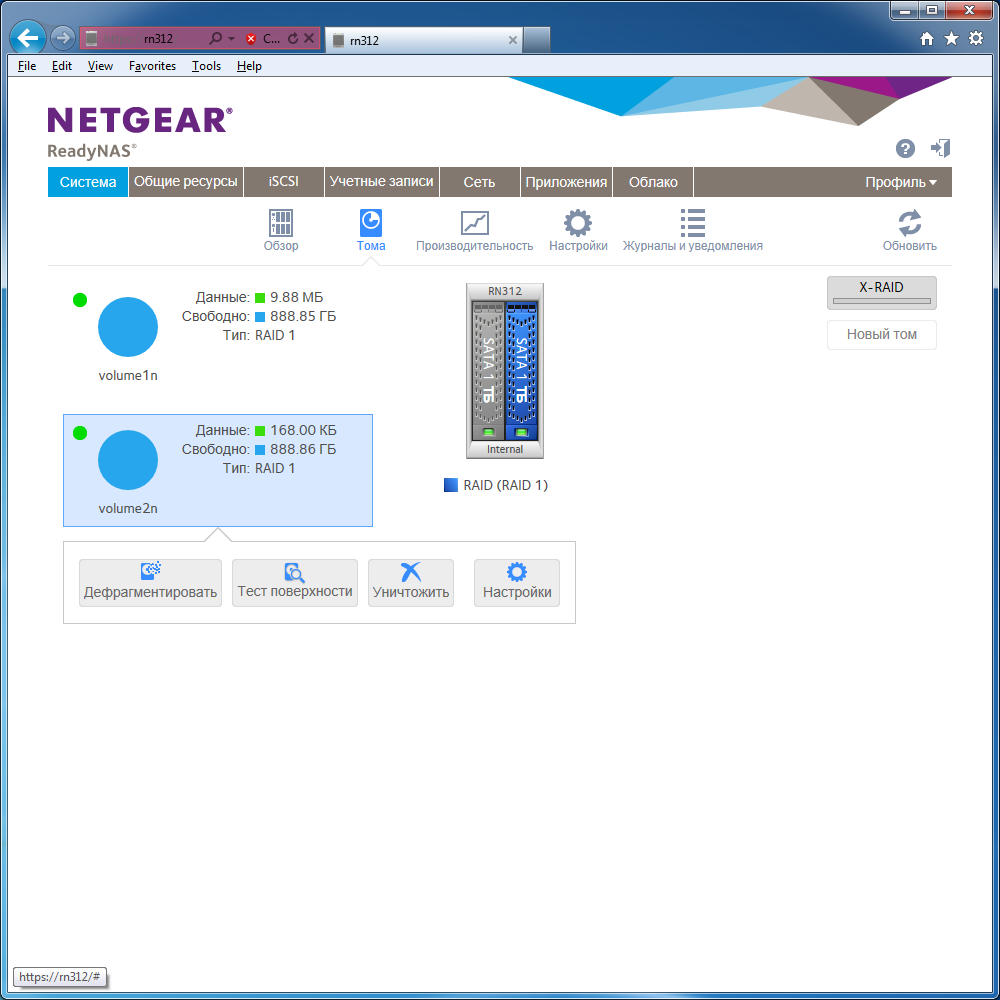
Task: Click volume1n green status indicator
Action: click(x=80, y=300)
